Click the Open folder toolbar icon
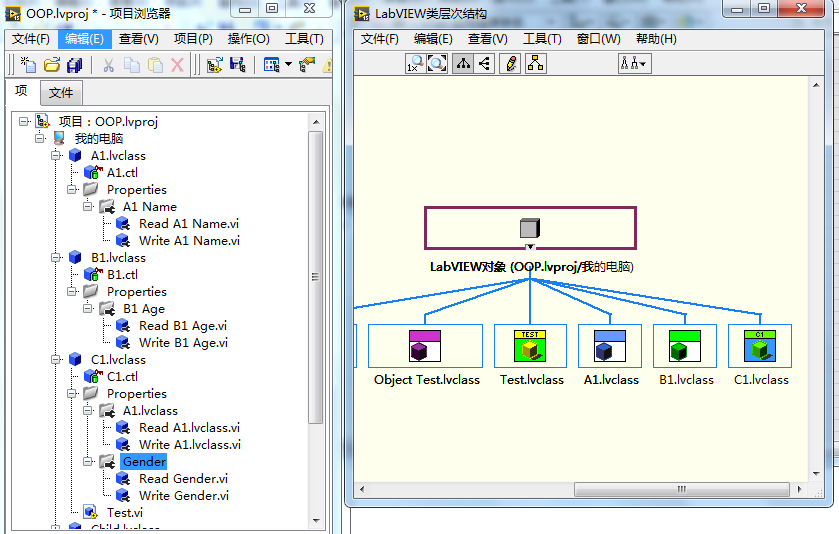 click(x=52, y=65)
